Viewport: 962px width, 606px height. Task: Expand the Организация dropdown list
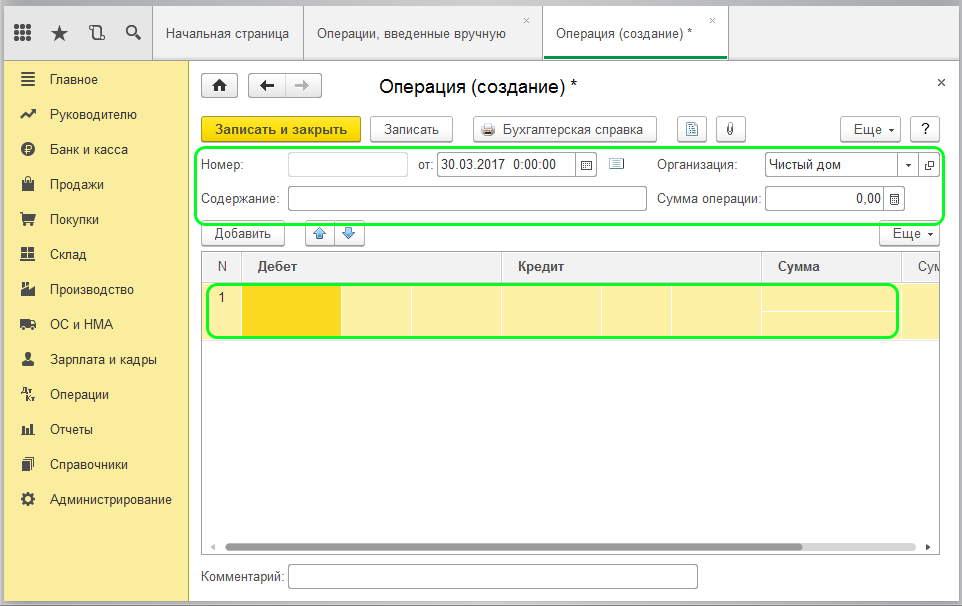pyautogui.click(x=908, y=165)
